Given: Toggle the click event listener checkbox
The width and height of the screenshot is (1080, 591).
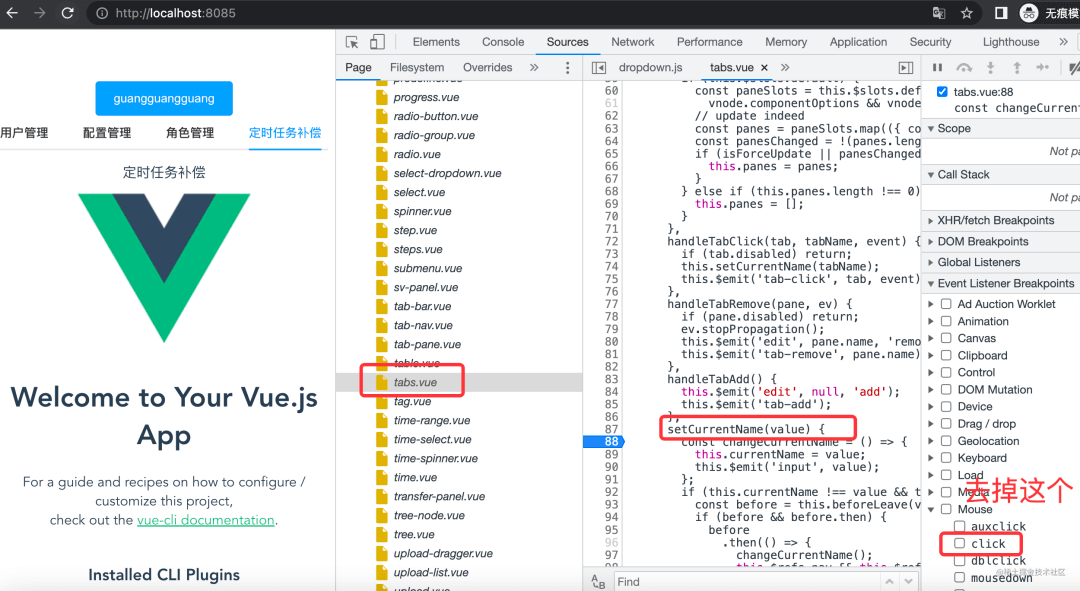Looking at the screenshot, I should [x=959, y=543].
